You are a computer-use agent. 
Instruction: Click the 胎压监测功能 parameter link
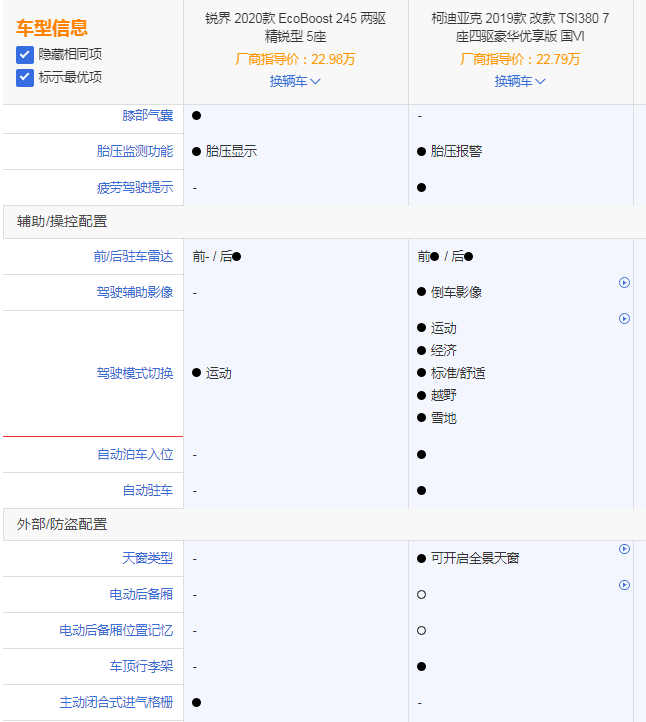pos(135,151)
